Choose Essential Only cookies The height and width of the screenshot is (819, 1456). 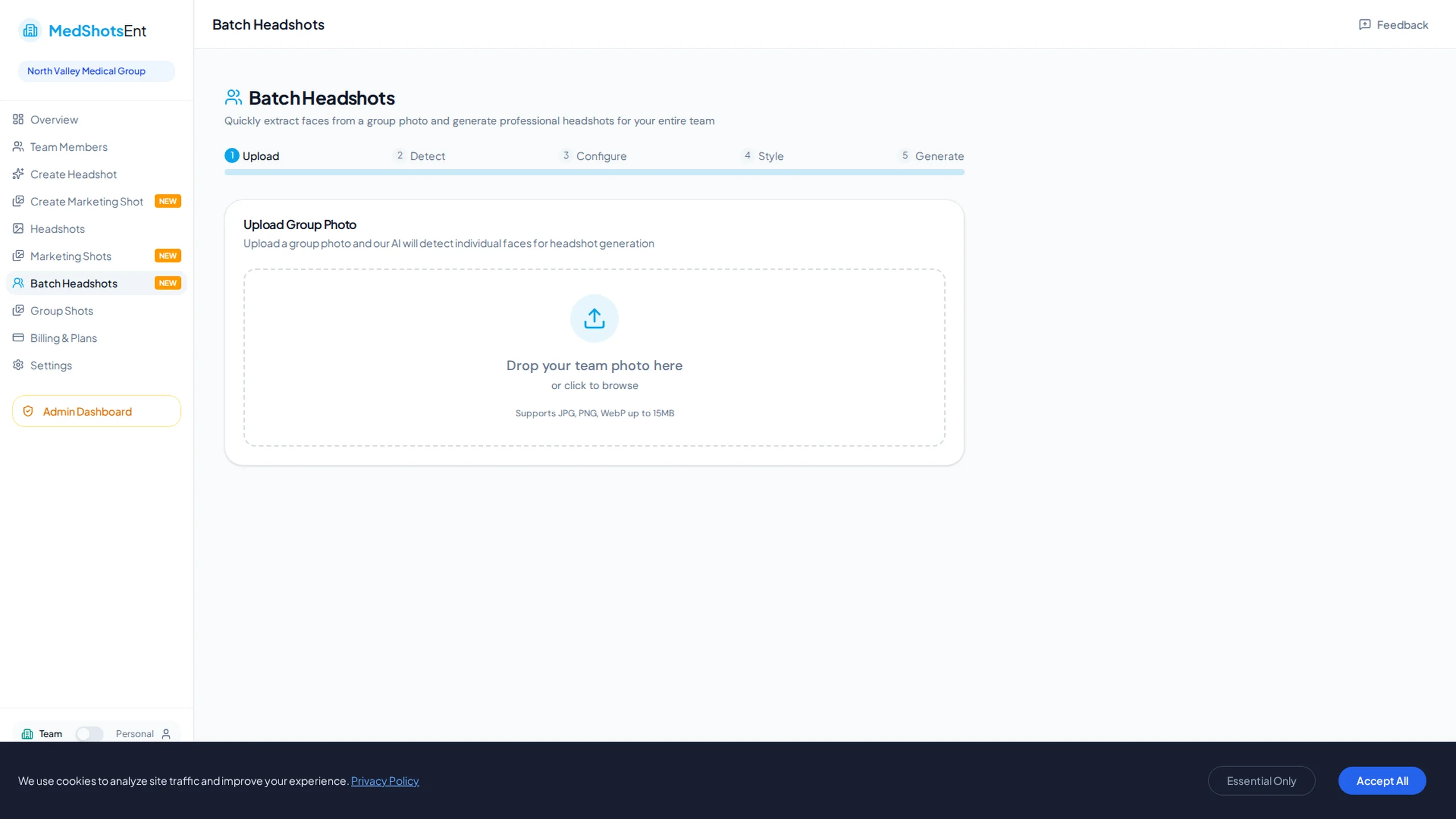click(x=1261, y=781)
